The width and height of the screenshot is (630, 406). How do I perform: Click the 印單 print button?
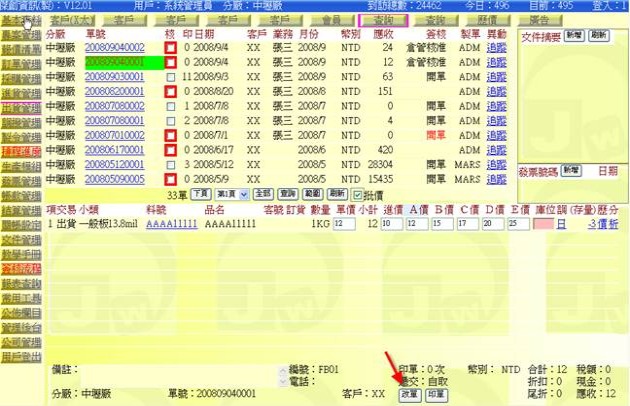[x=436, y=394]
